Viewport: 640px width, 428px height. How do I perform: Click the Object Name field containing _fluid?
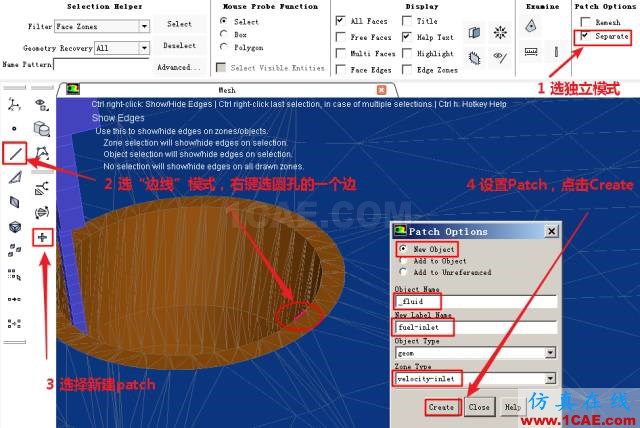[476, 301]
